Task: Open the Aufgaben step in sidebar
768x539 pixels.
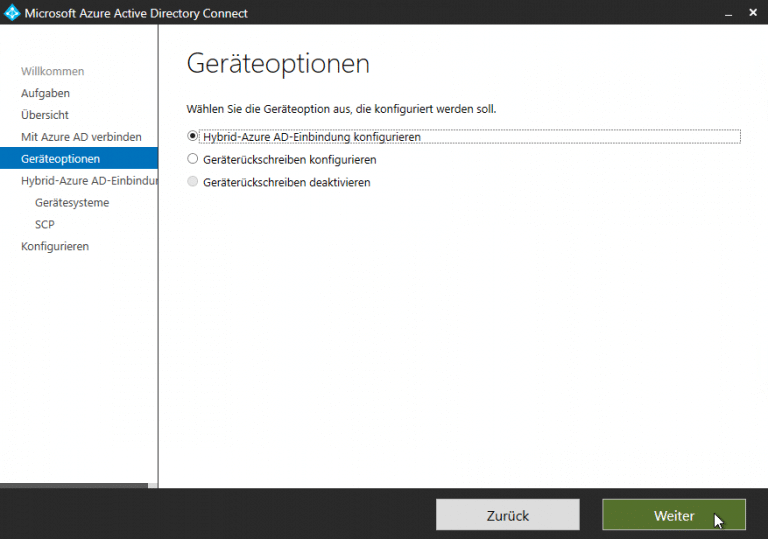Action: coord(45,93)
